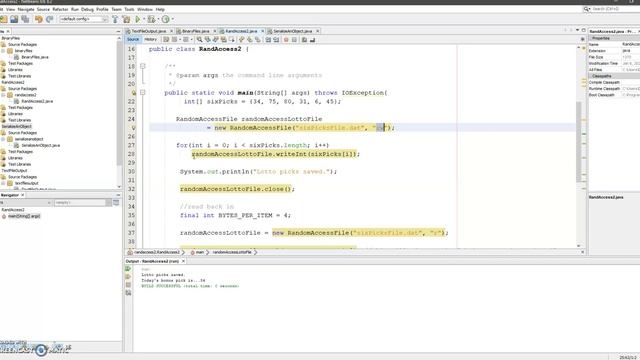Switch to the SerializeAnObject.java tab

point(293,31)
